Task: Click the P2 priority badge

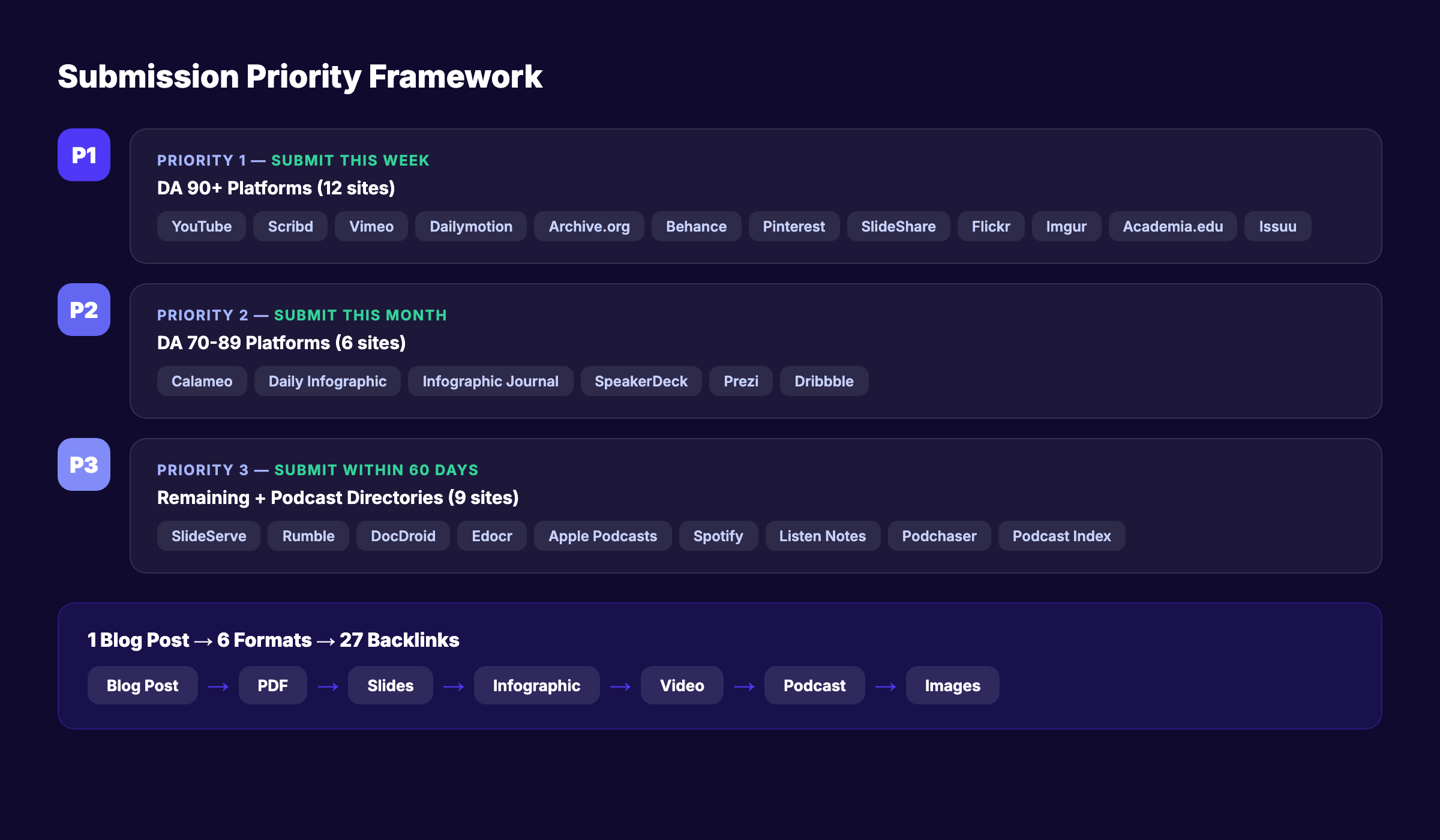Action: click(83, 310)
